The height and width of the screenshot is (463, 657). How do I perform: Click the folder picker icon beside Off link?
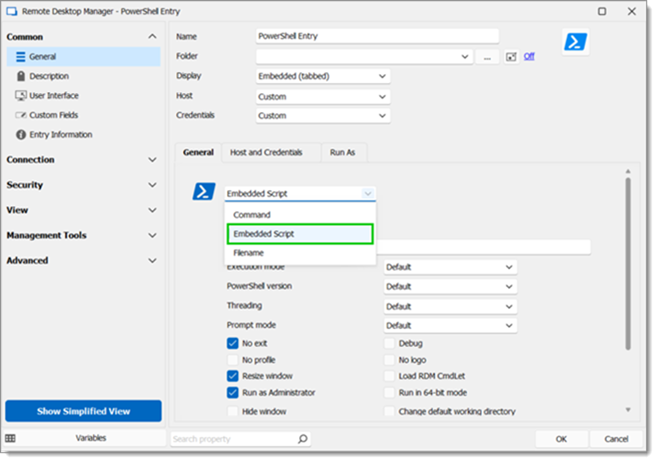[511, 57]
